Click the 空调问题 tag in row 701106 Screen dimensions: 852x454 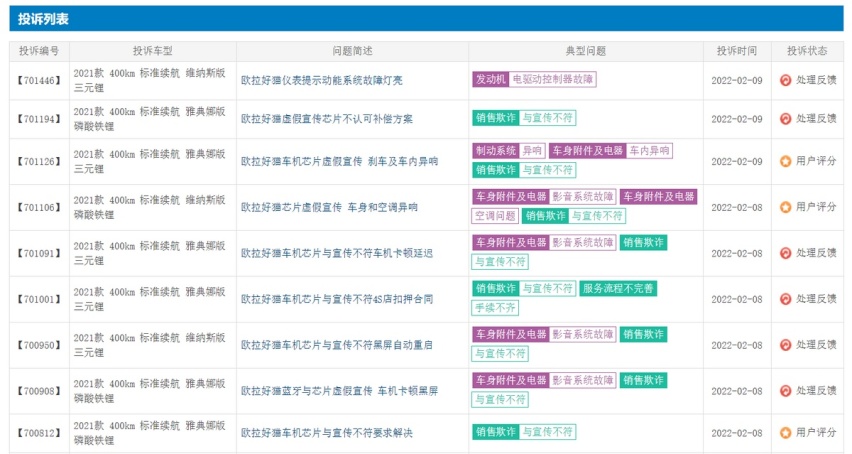point(495,216)
